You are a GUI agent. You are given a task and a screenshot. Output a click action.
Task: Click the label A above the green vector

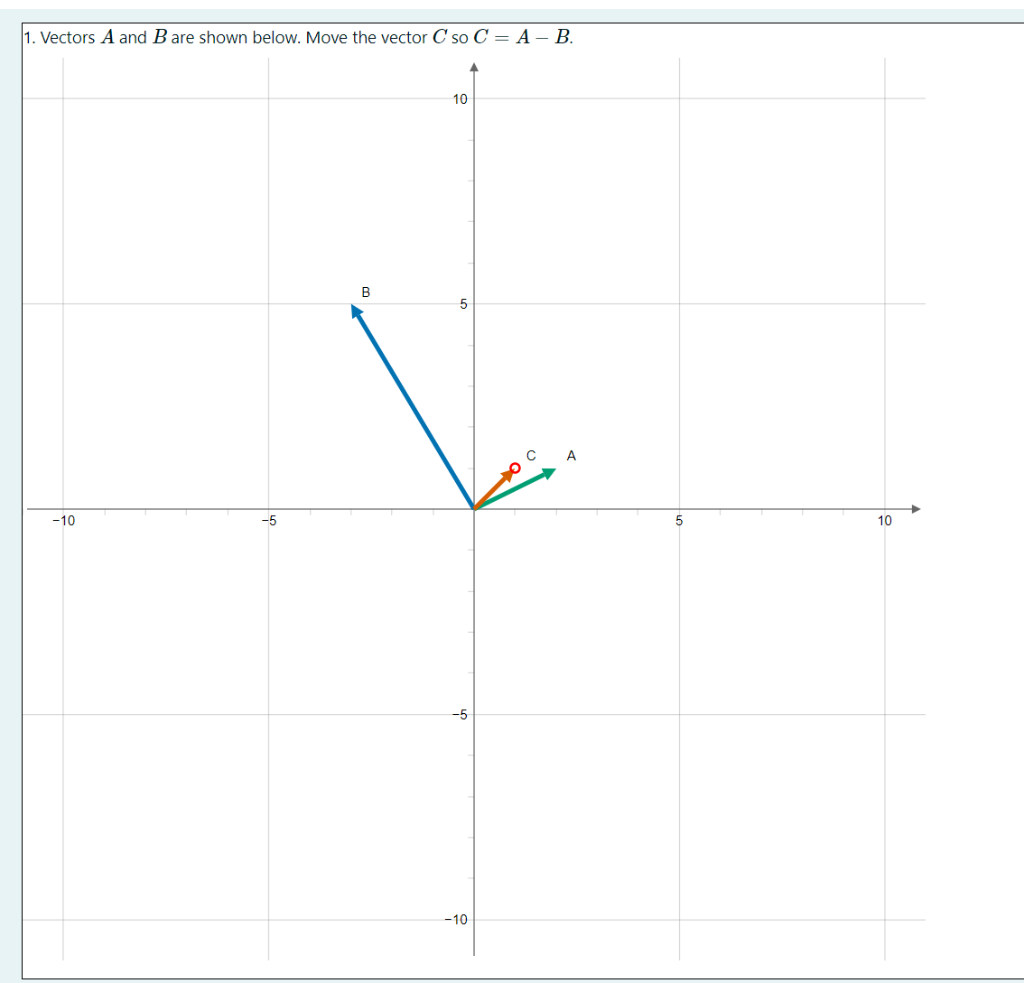point(571,455)
